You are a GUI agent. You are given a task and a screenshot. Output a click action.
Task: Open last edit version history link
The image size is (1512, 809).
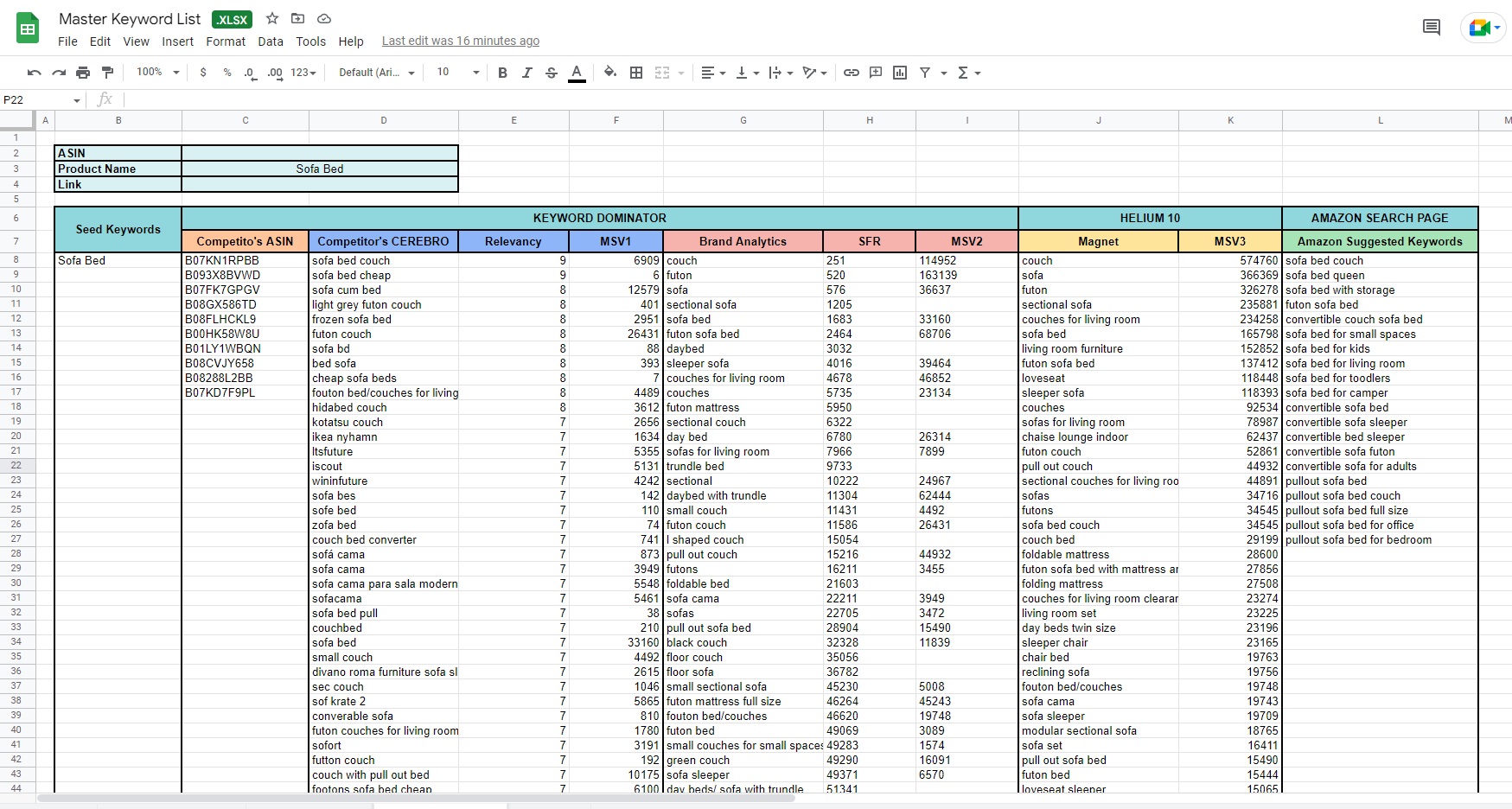pos(461,41)
